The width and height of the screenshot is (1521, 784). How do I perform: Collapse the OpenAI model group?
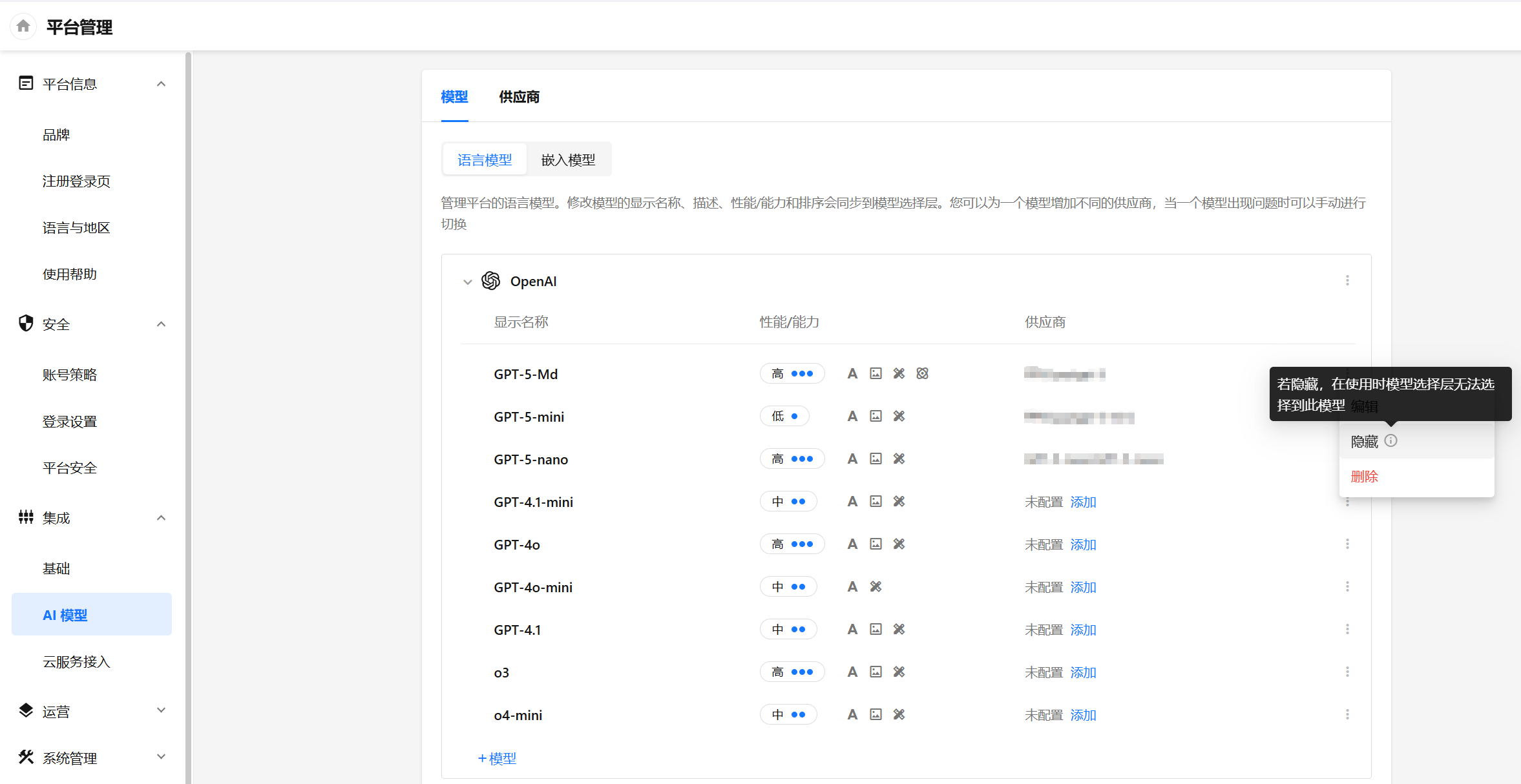[468, 282]
